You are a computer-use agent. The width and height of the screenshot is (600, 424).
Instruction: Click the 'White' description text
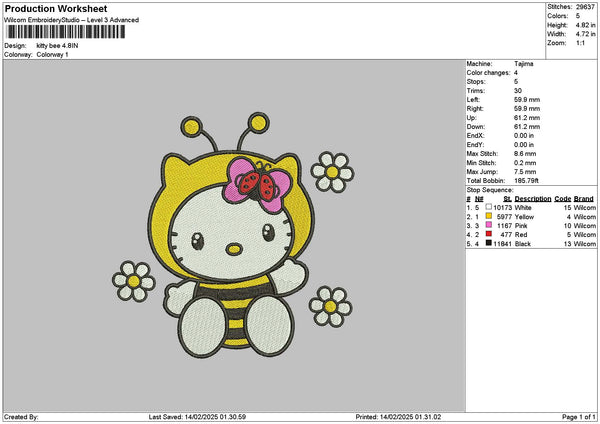click(x=523, y=208)
